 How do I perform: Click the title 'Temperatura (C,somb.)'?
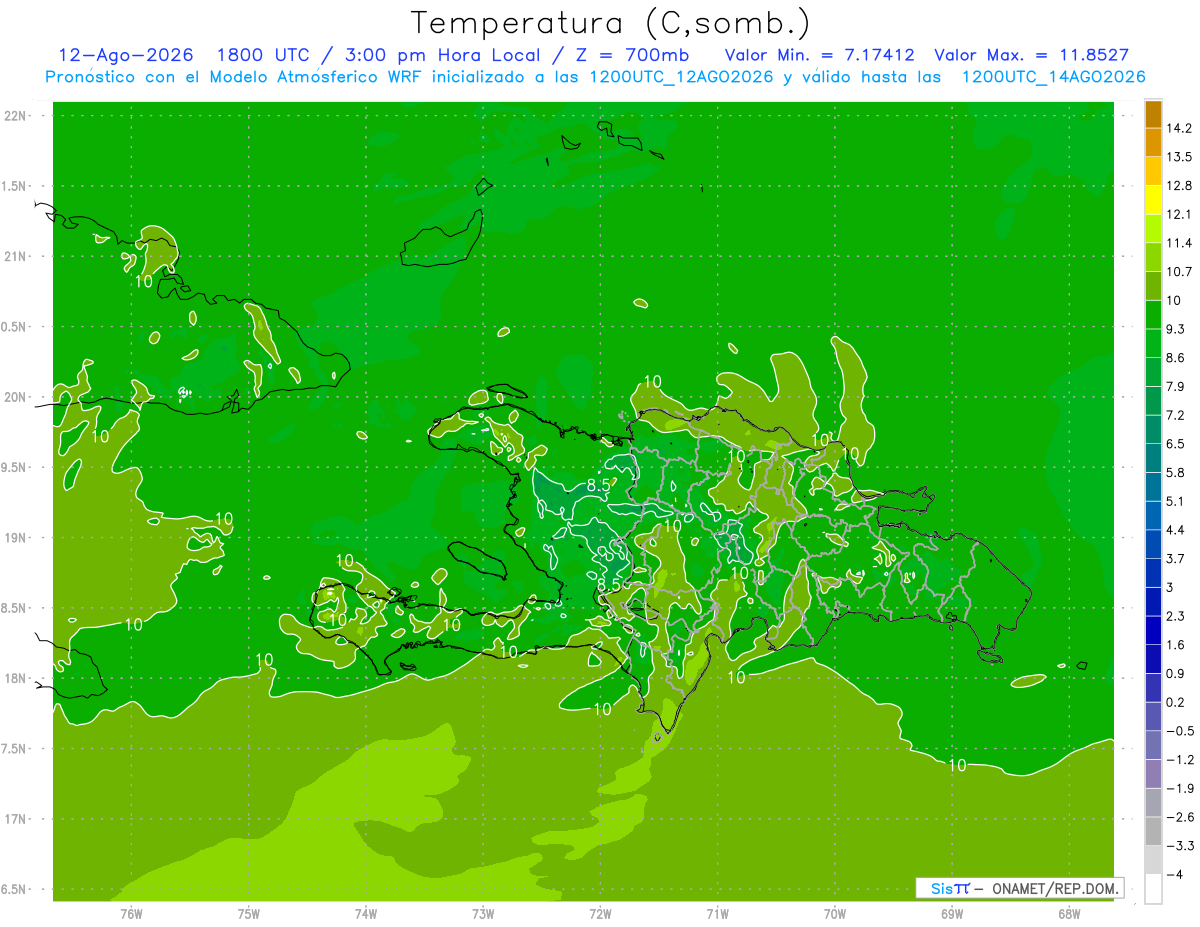click(611, 24)
